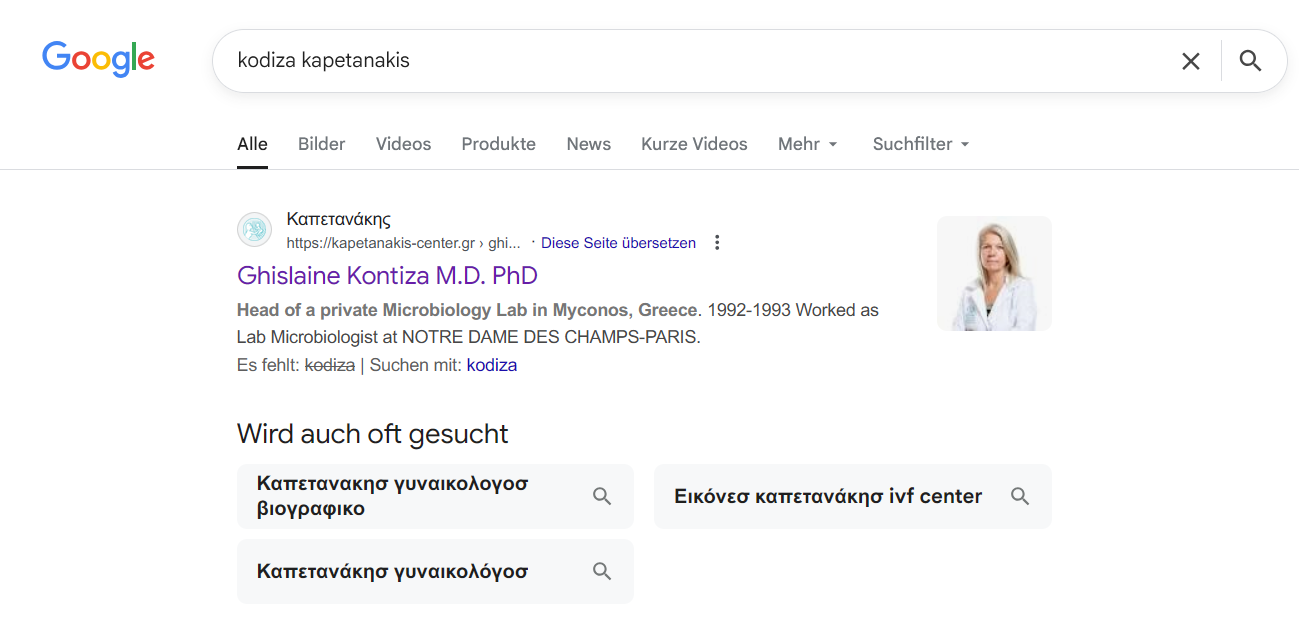Screen dimensions: 1299x632
Task: Clear the search query with X icon
Action: [x=1190, y=61]
